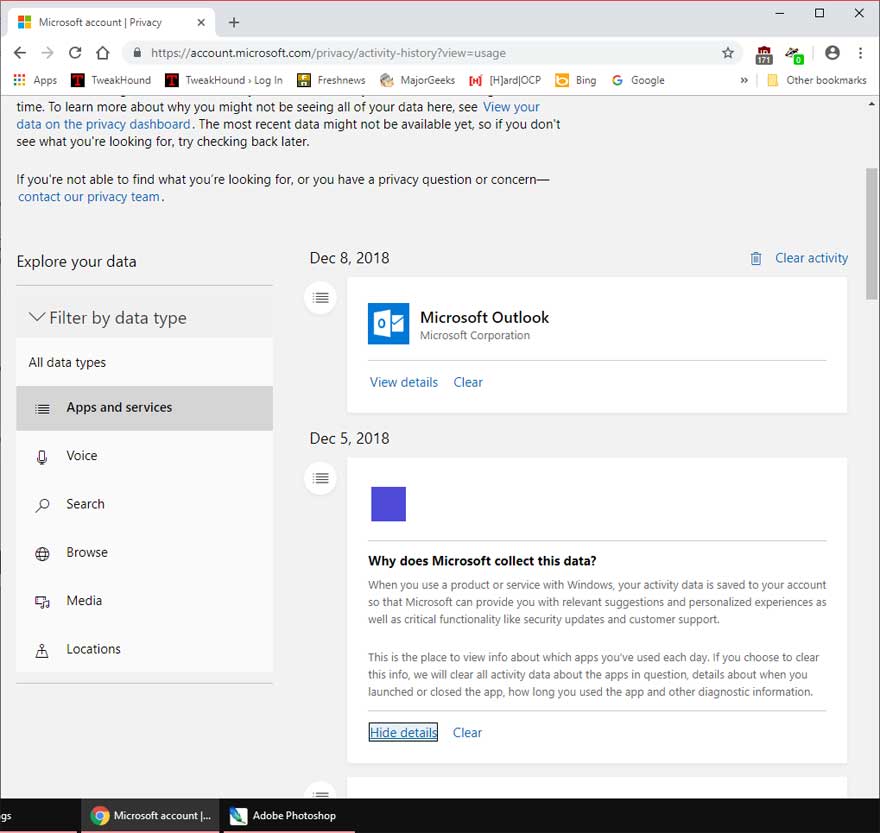Click the list icon next to Dec 8 entry
Screen dimensions: 880x833
click(320, 298)
